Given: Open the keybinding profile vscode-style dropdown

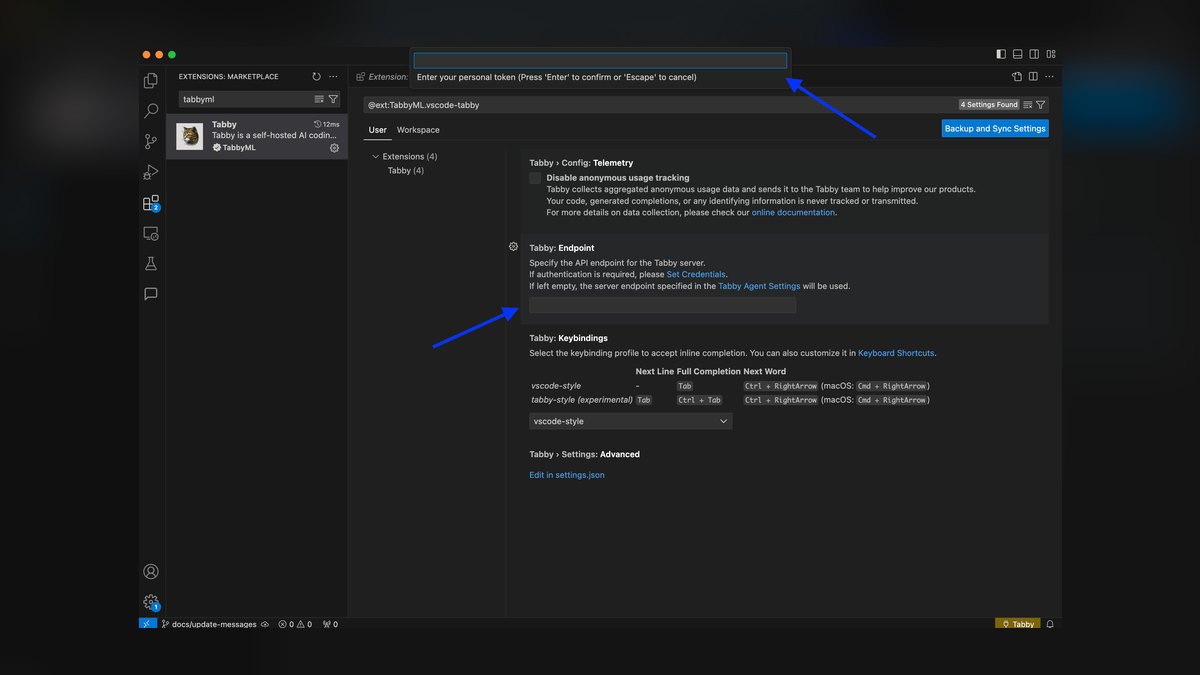Looking at the screenshot, I should tap(630, 422).
